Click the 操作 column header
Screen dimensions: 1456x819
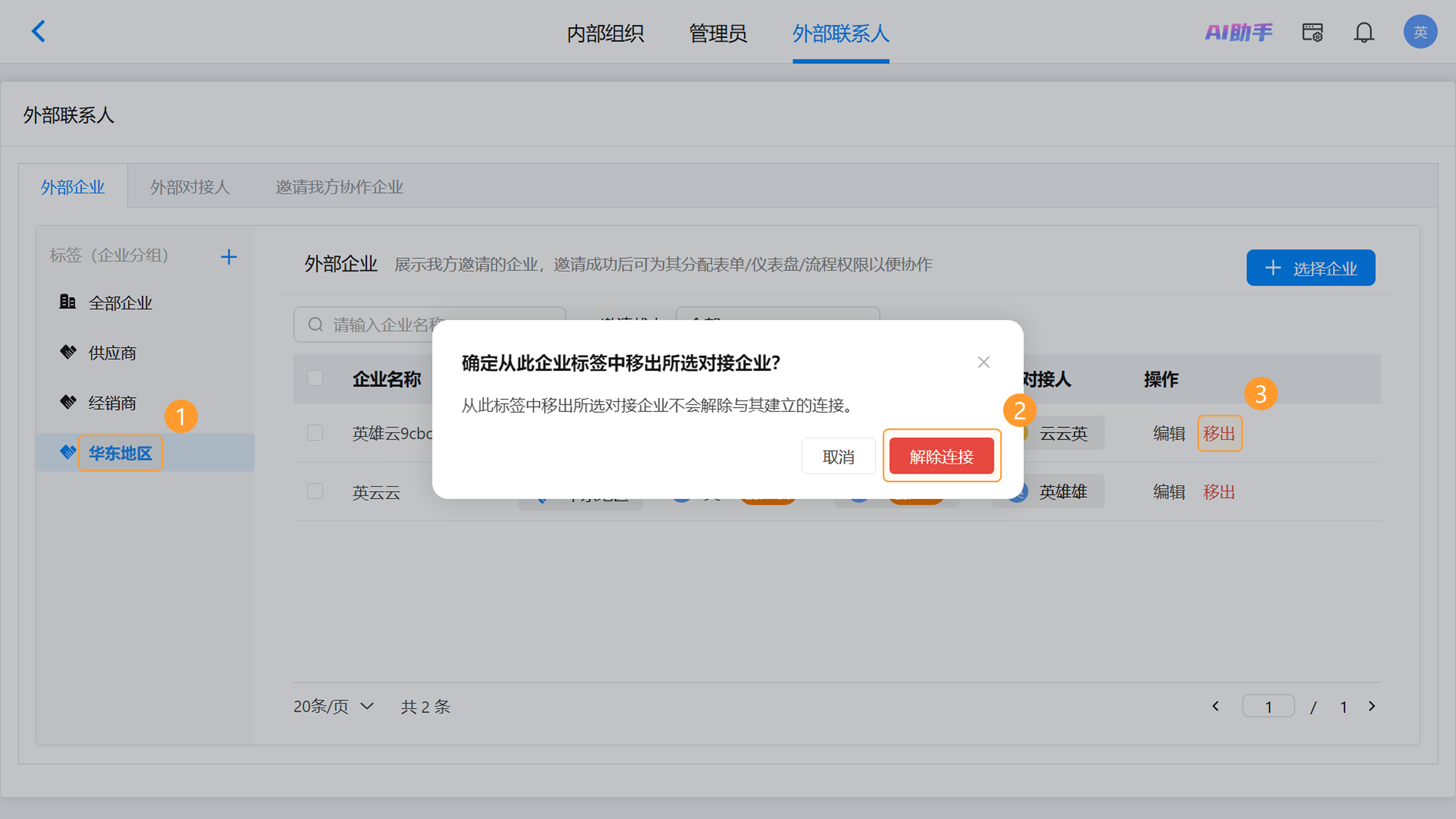pyautogui.click(x=1161, y=379)
